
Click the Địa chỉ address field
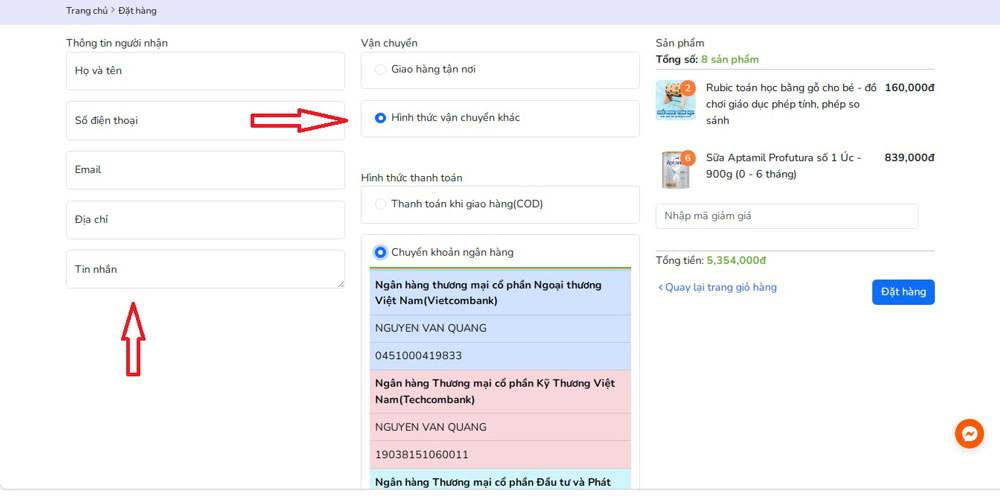coord(205,219)
